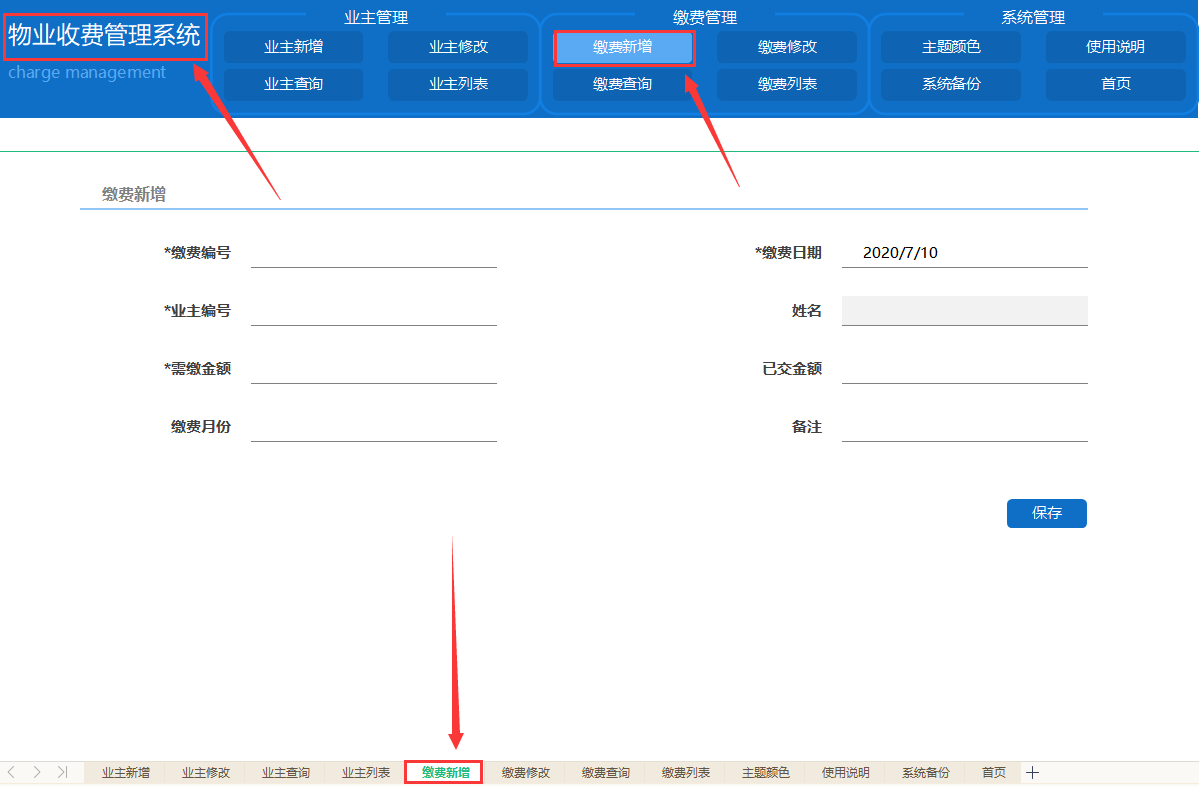
Task: Click the 缴费日期 date field showing 2020/7/10
Action: [963, 253]
